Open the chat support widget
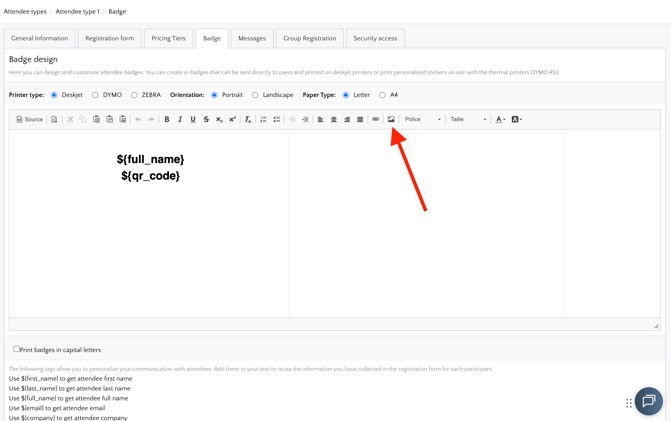Screen dimensions: 670x421 [x=648, y=401]
